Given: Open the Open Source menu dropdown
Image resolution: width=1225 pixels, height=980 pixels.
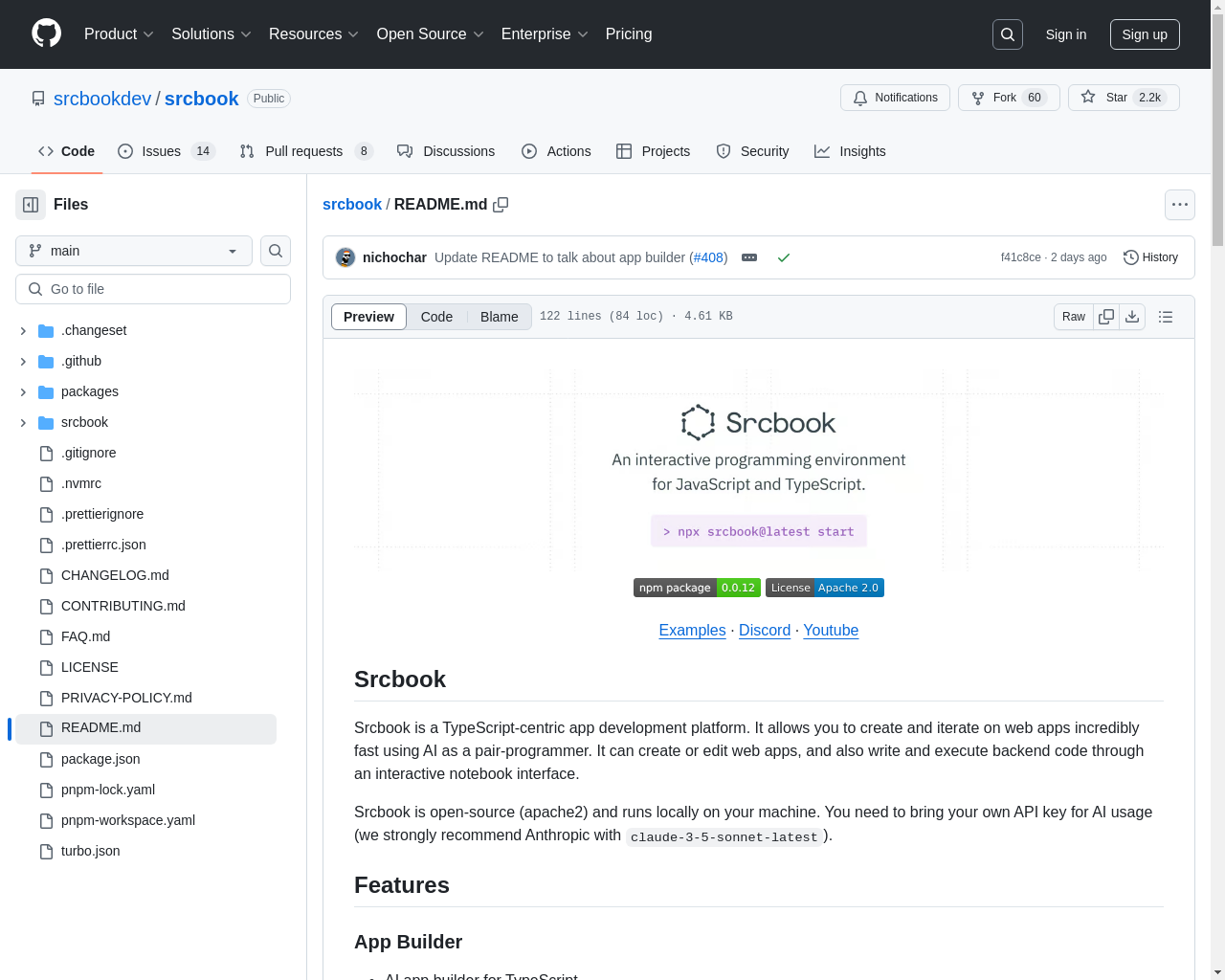Looking at the screenshot, I should [x=431, y=34].
